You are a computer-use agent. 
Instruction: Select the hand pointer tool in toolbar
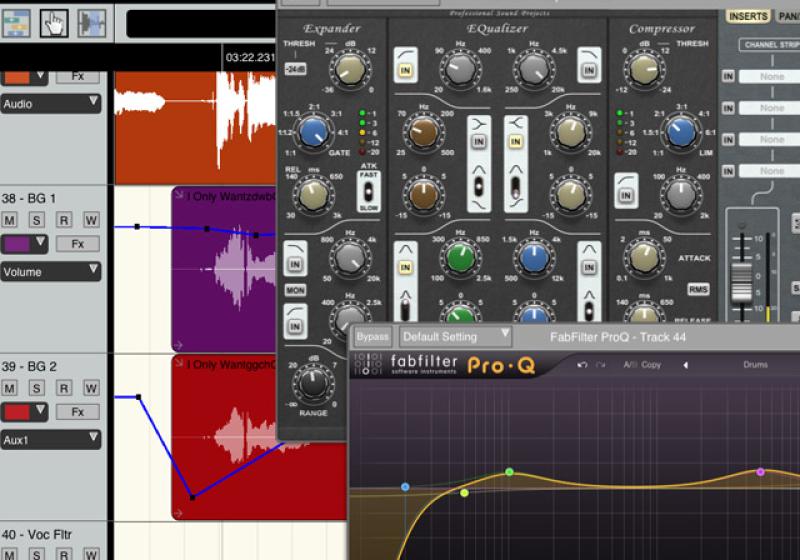click(x=54, y=22)
